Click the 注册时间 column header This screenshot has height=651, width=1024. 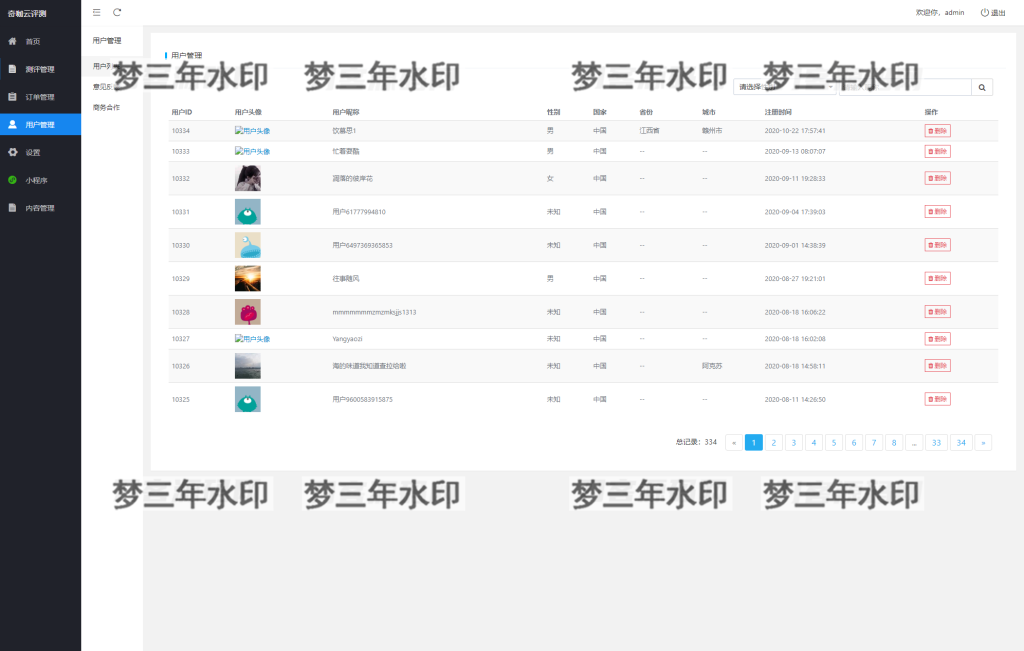point(778,112)
